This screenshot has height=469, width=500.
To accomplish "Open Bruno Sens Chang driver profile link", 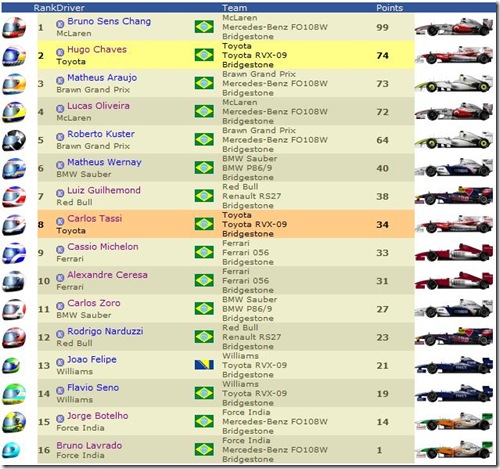I will coord(109,21).
